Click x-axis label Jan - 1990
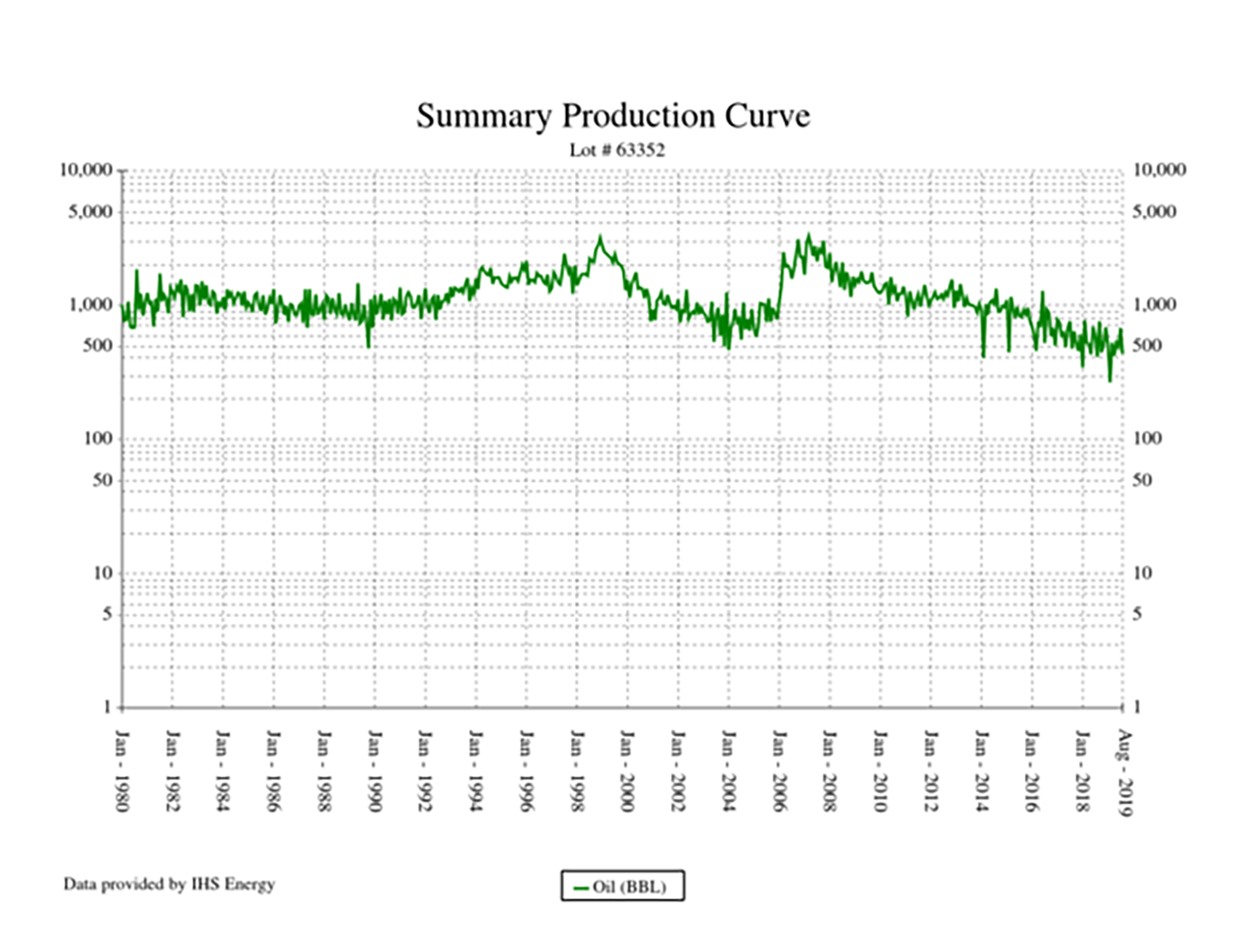Screen dimensions: 1241x952 374,770
